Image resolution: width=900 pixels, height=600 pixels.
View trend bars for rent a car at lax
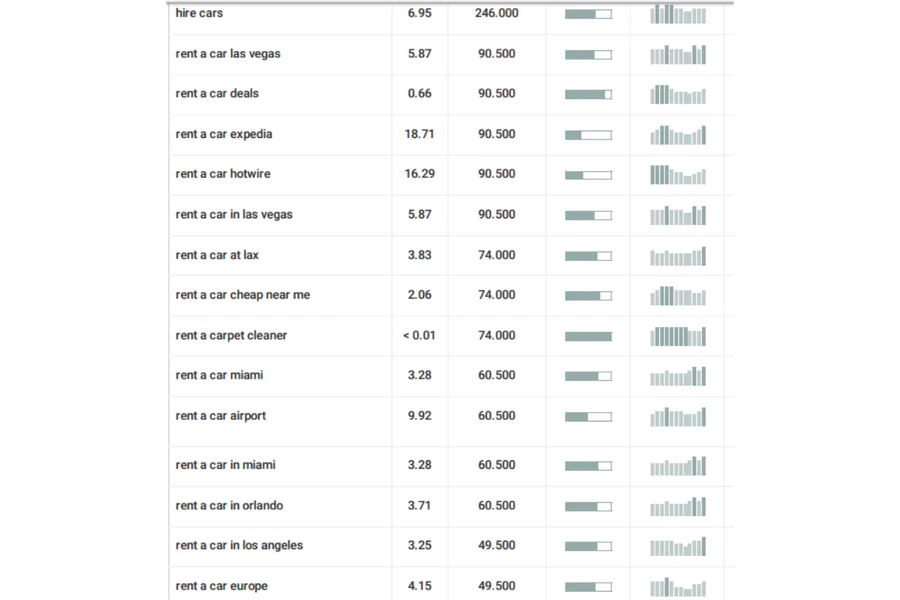(678, 256)
